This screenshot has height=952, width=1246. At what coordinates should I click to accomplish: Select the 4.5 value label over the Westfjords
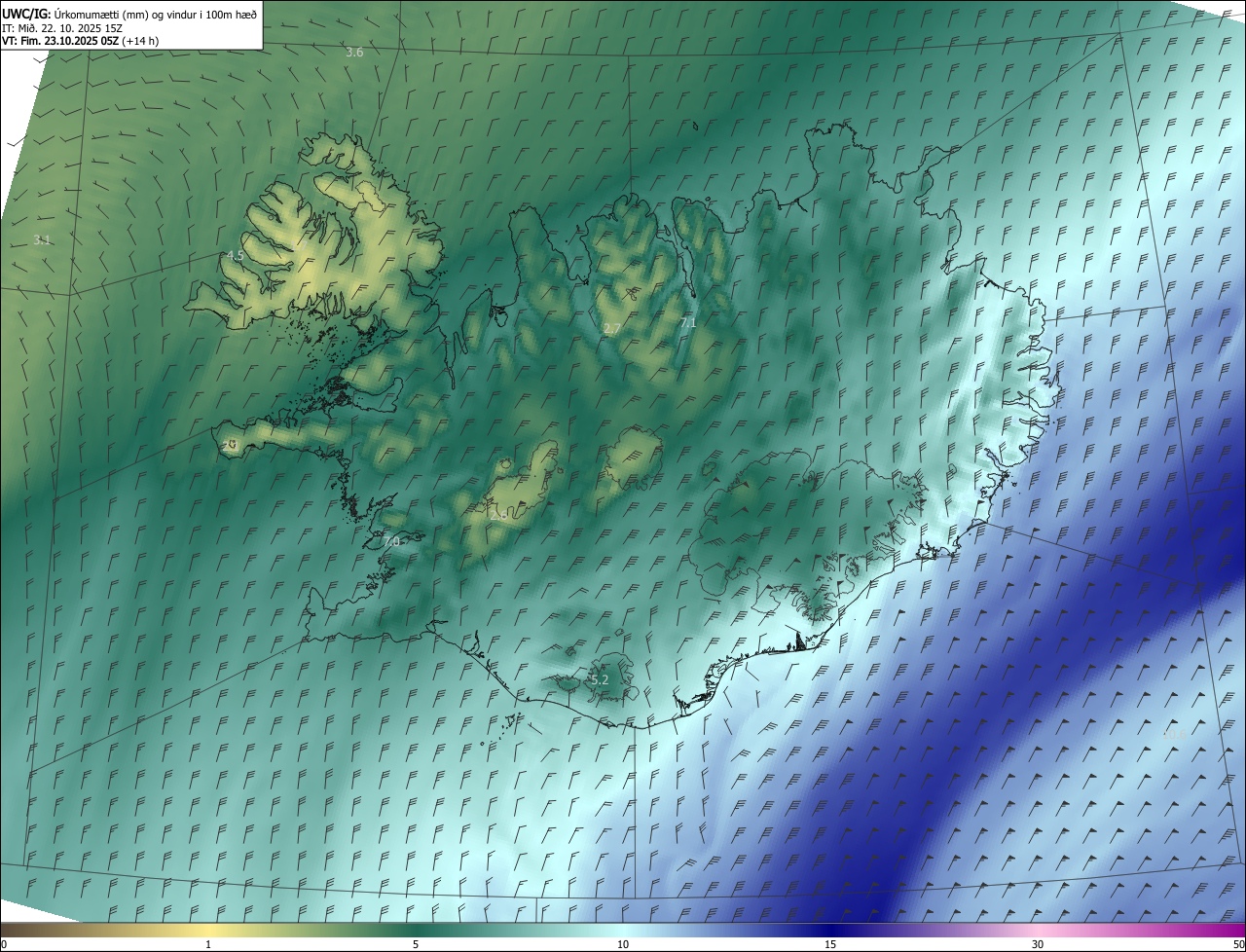click(x=235, y=255)
